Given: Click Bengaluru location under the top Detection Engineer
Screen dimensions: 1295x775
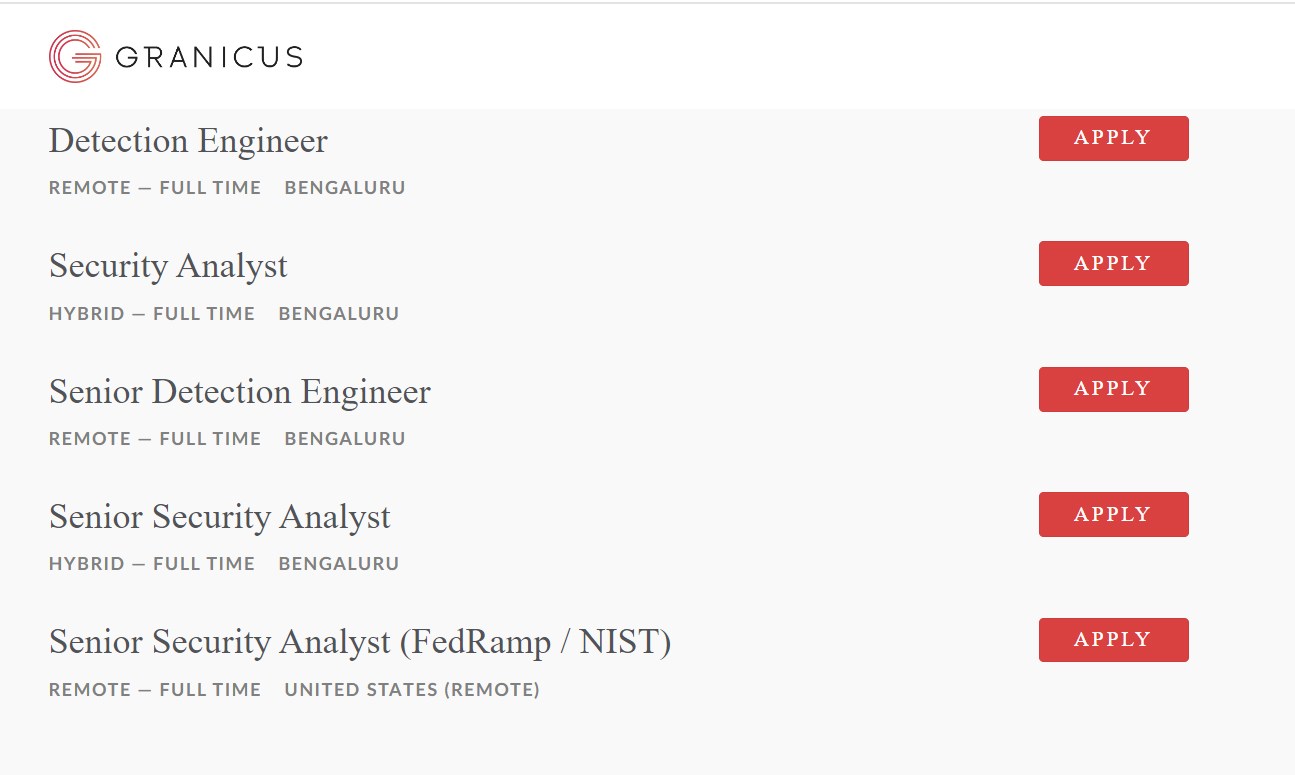Looking at the screenshot, I should point(345,188).
